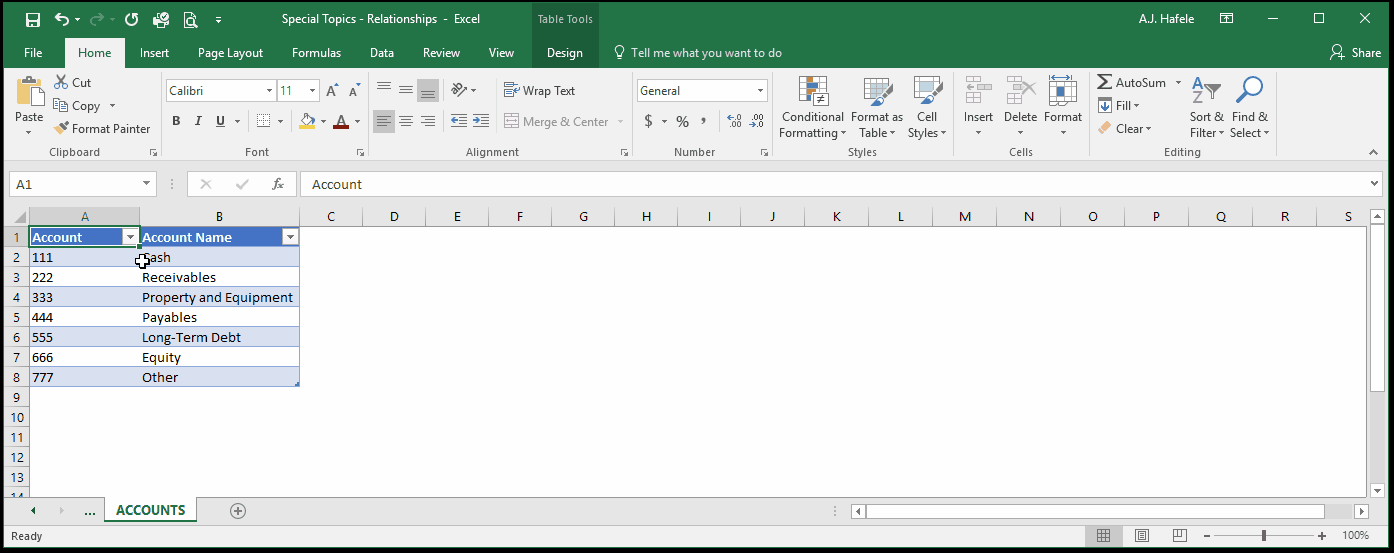Image resolution: width=1394 pixels, height=553 pixels.
Task: Click the Borders icon
Action: point(263,121)
